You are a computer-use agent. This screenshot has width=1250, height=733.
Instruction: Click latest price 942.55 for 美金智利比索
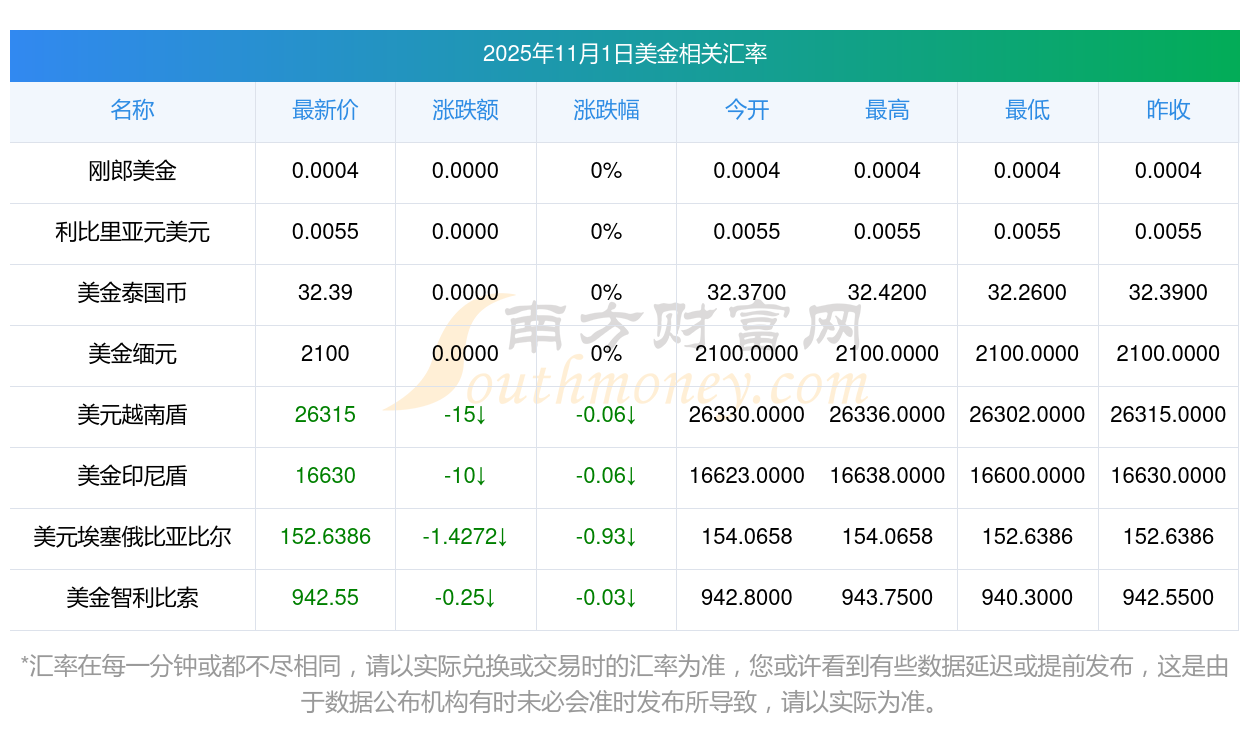[325, 598]
